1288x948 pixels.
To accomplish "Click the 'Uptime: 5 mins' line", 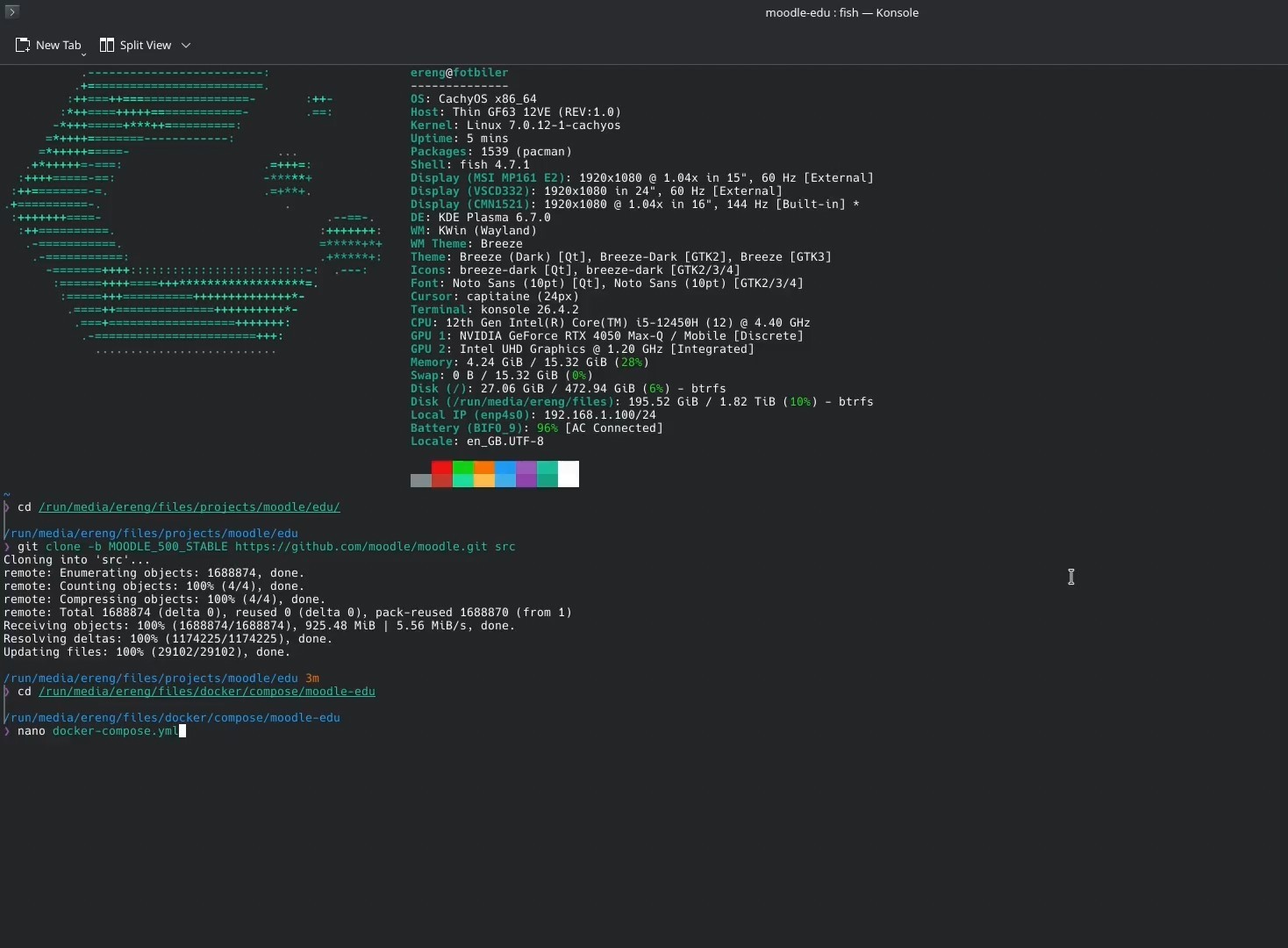I will pos(460,138).
